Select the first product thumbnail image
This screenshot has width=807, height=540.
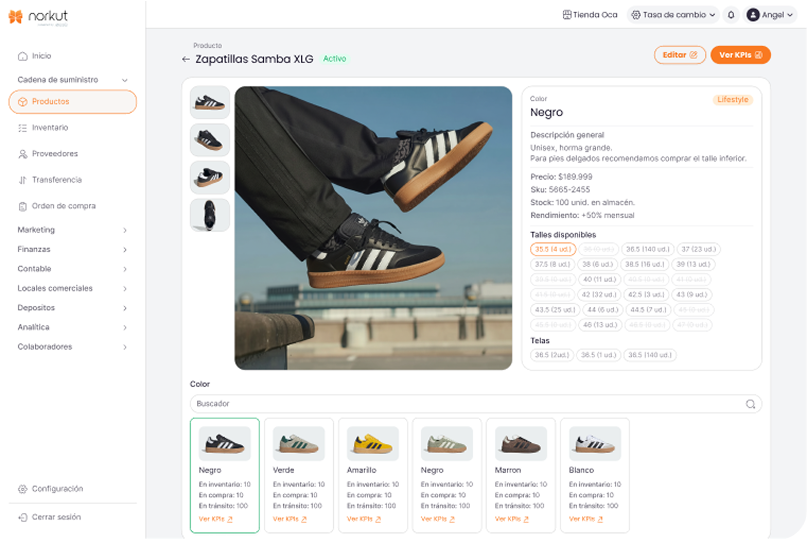point(210,102)
